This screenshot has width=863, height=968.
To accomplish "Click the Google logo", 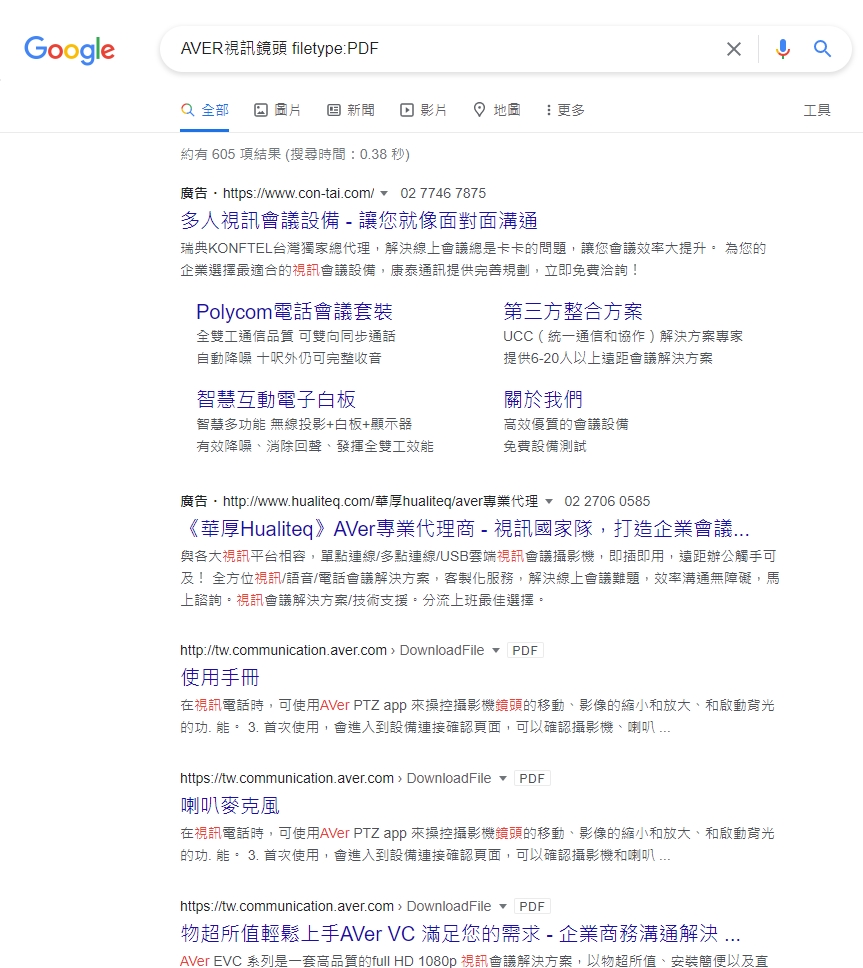I will pyautogui.click(x=69, y=49).
